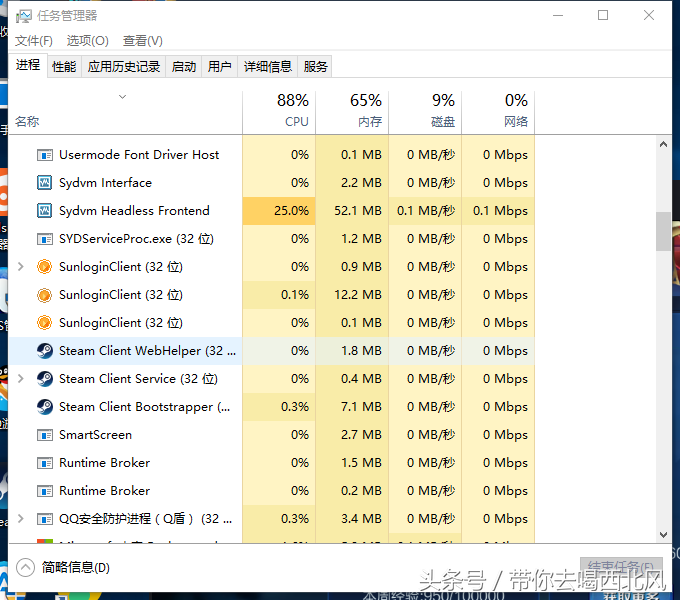Click the 2.7 MB memory cell

(x=352, y=435)
